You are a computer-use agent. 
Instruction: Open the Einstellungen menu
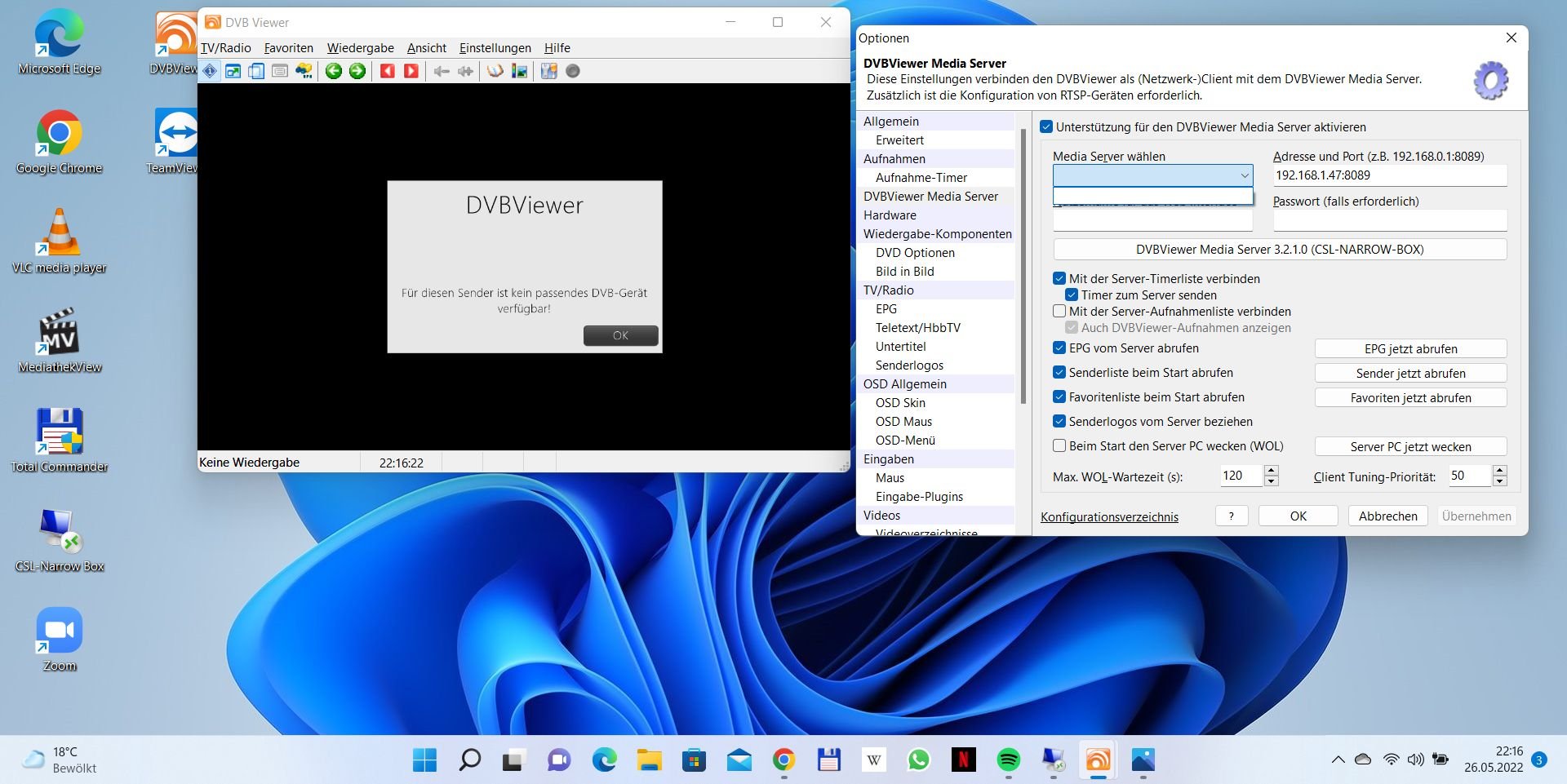tap(495, 48)
